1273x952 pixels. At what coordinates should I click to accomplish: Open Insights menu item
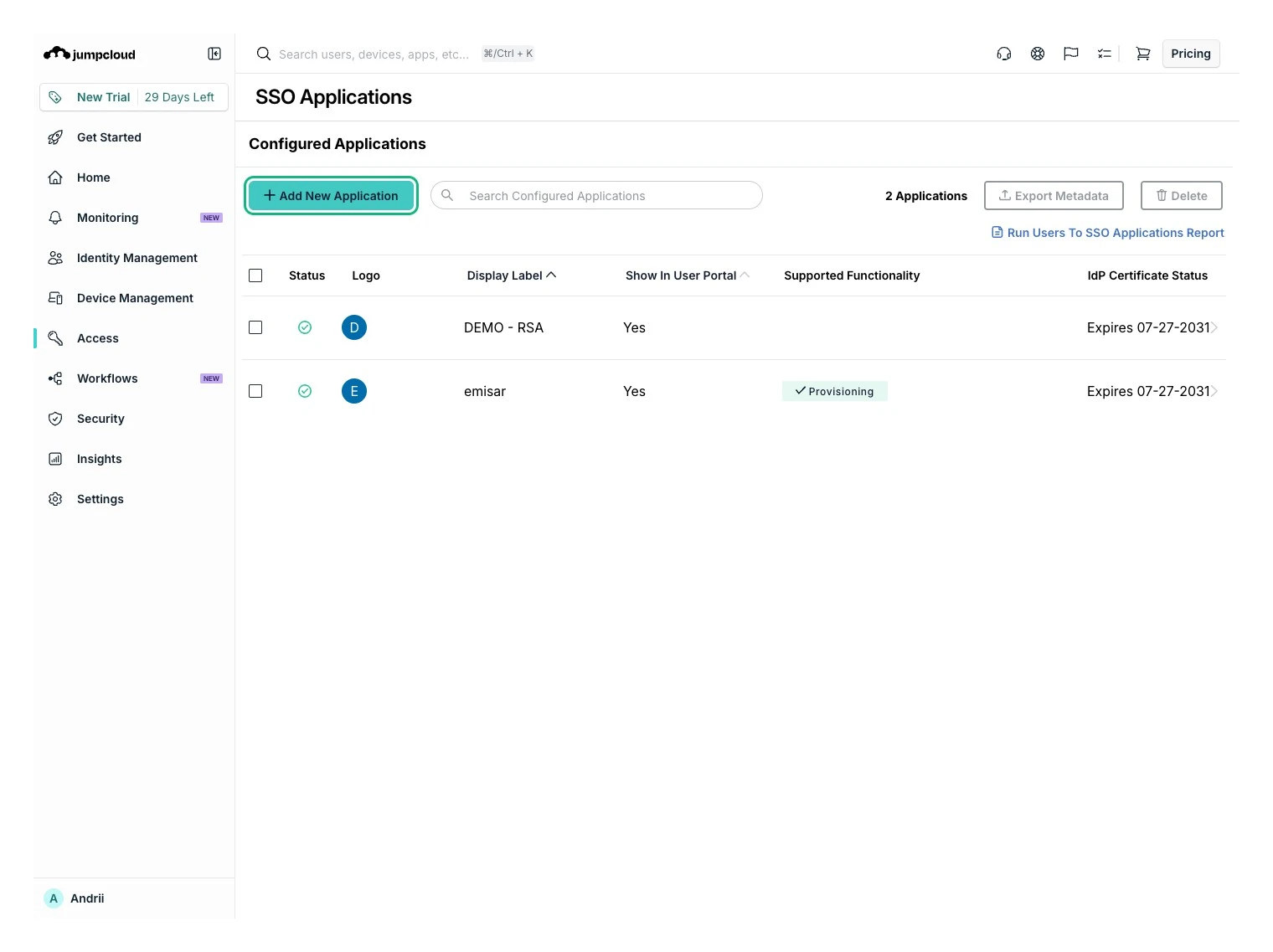point(100,459)
